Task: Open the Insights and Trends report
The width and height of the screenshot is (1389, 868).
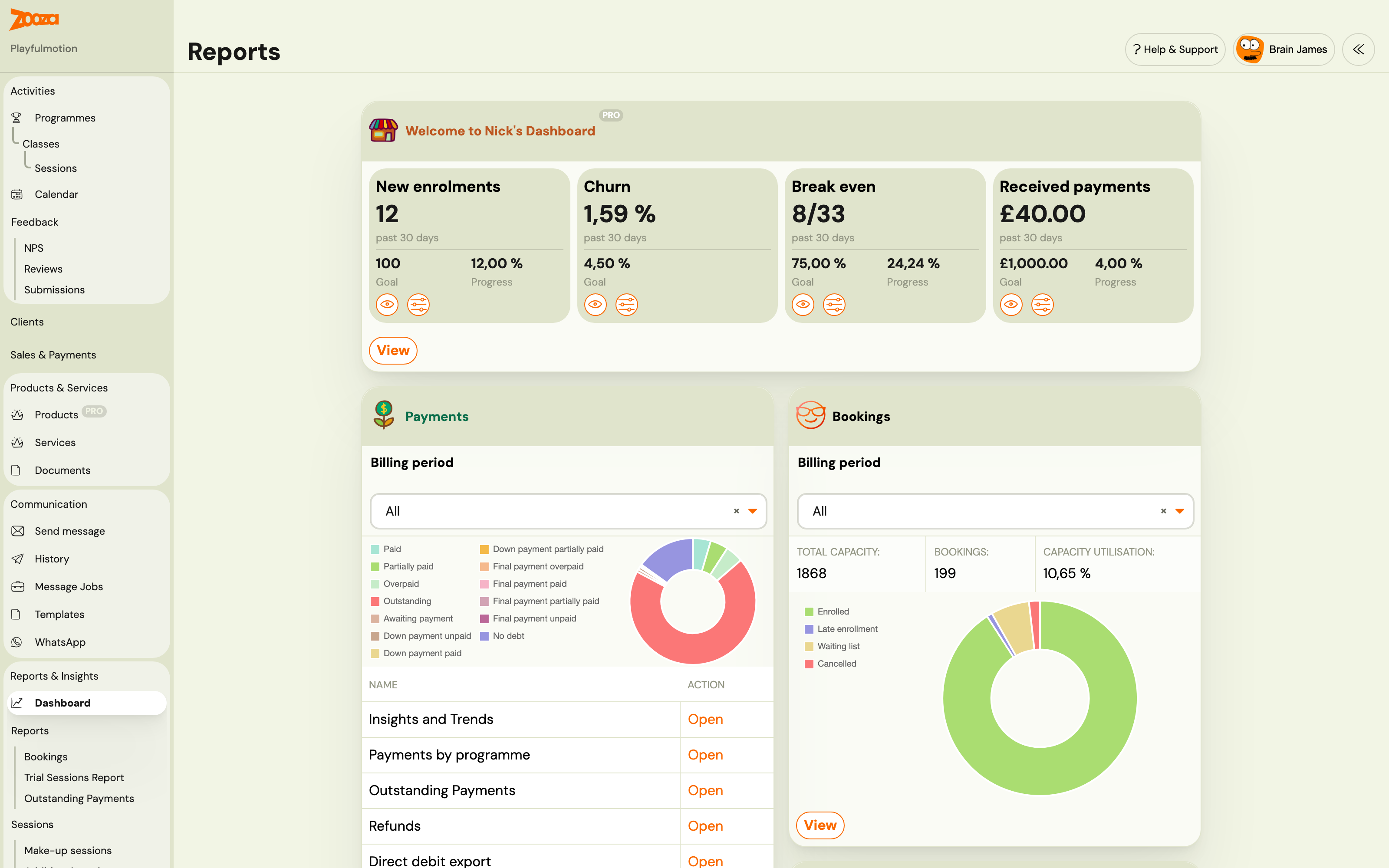Action: pyautogui.click(x=705, y=719)
